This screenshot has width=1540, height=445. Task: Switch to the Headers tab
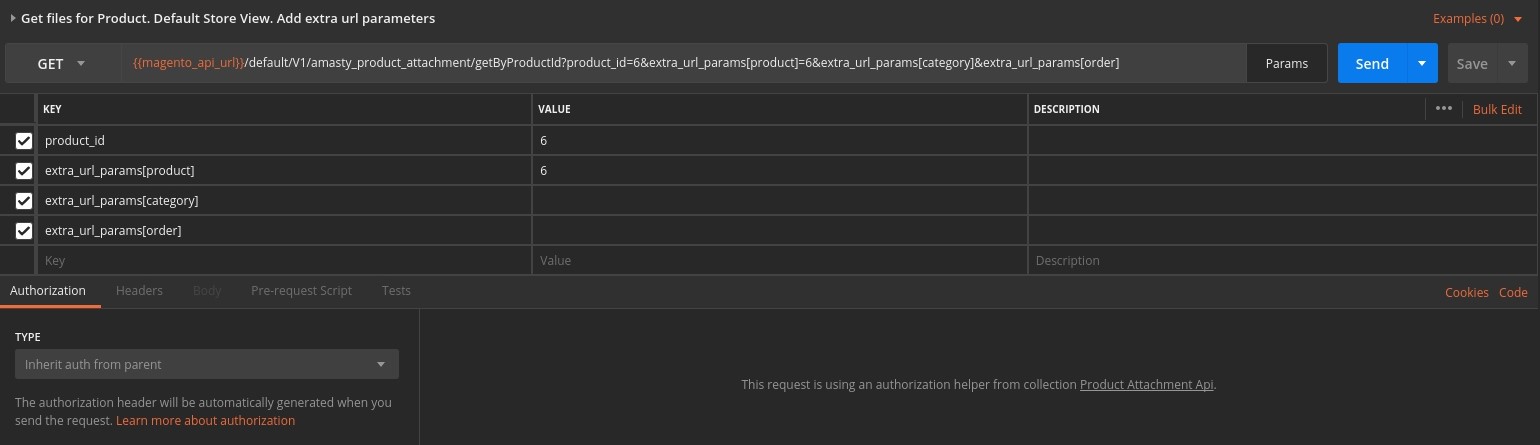[139, 290]
